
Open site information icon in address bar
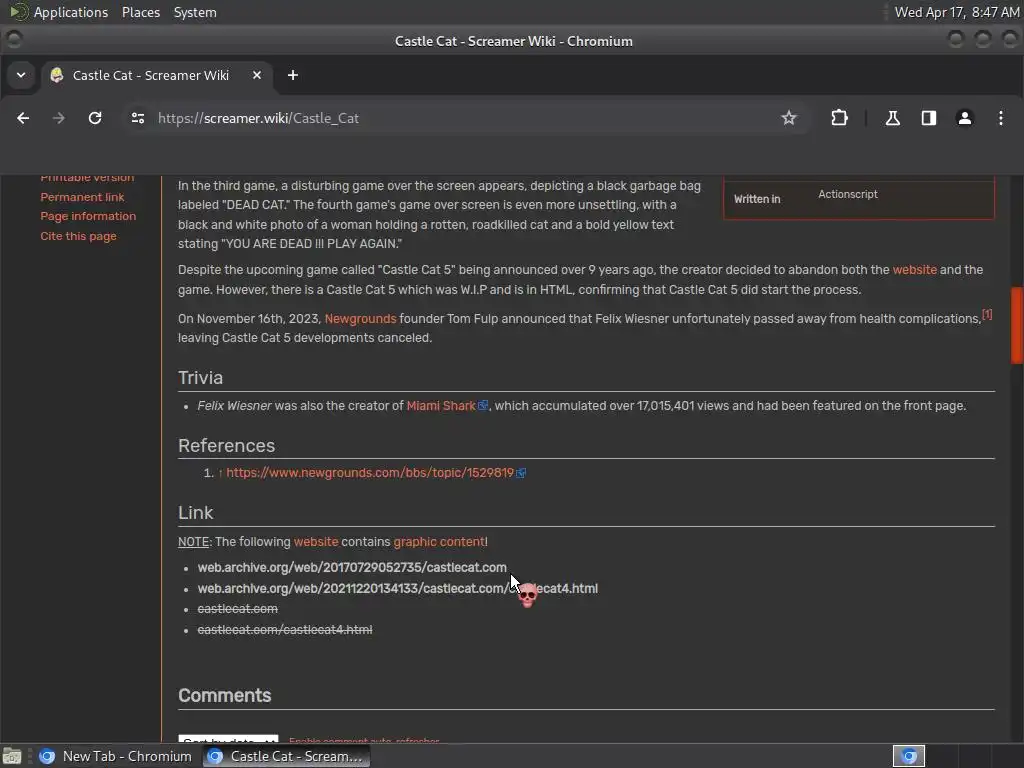[x=138, y=118]
